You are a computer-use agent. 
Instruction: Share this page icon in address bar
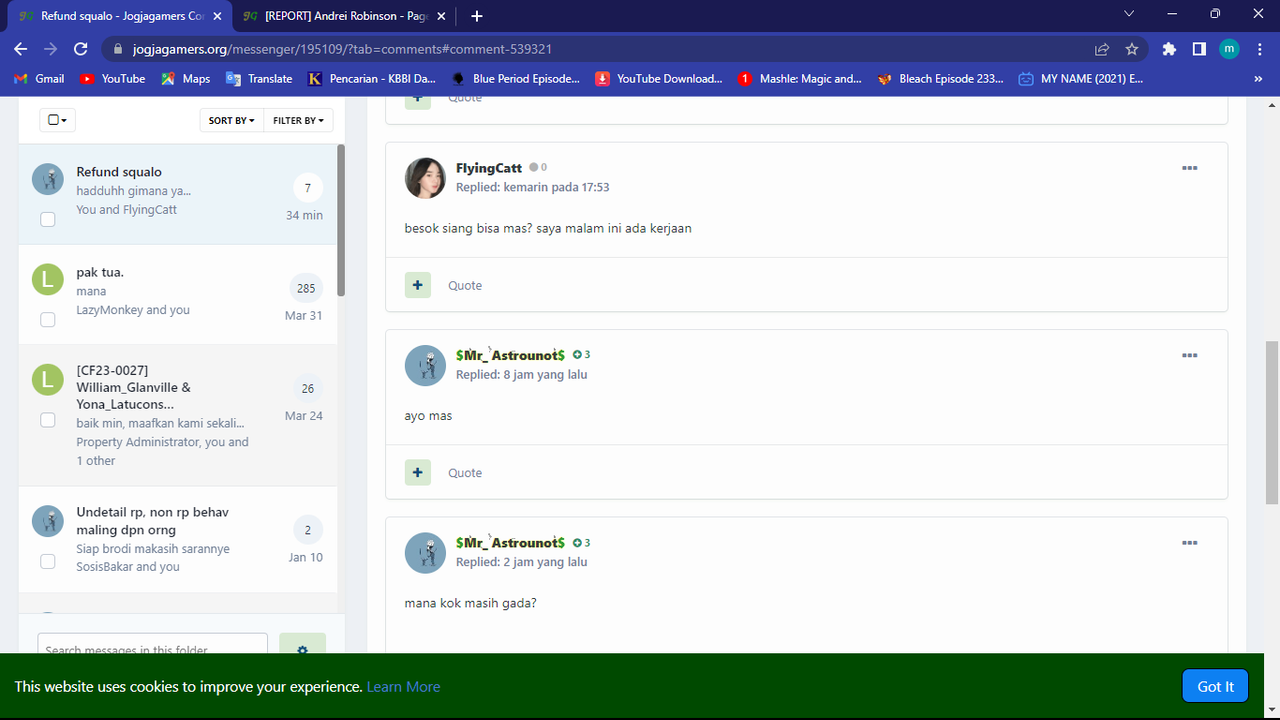coord(1102,49)
